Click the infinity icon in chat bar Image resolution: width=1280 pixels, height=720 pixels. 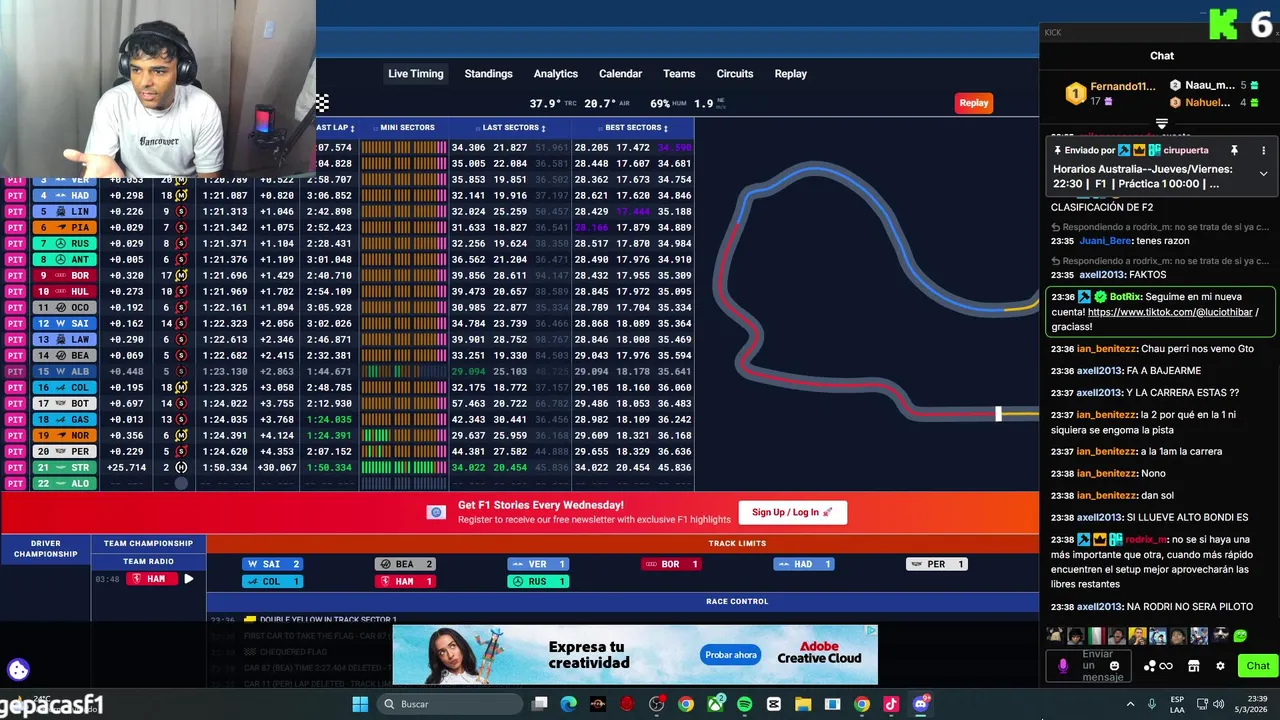click(x=1166, y=666)
